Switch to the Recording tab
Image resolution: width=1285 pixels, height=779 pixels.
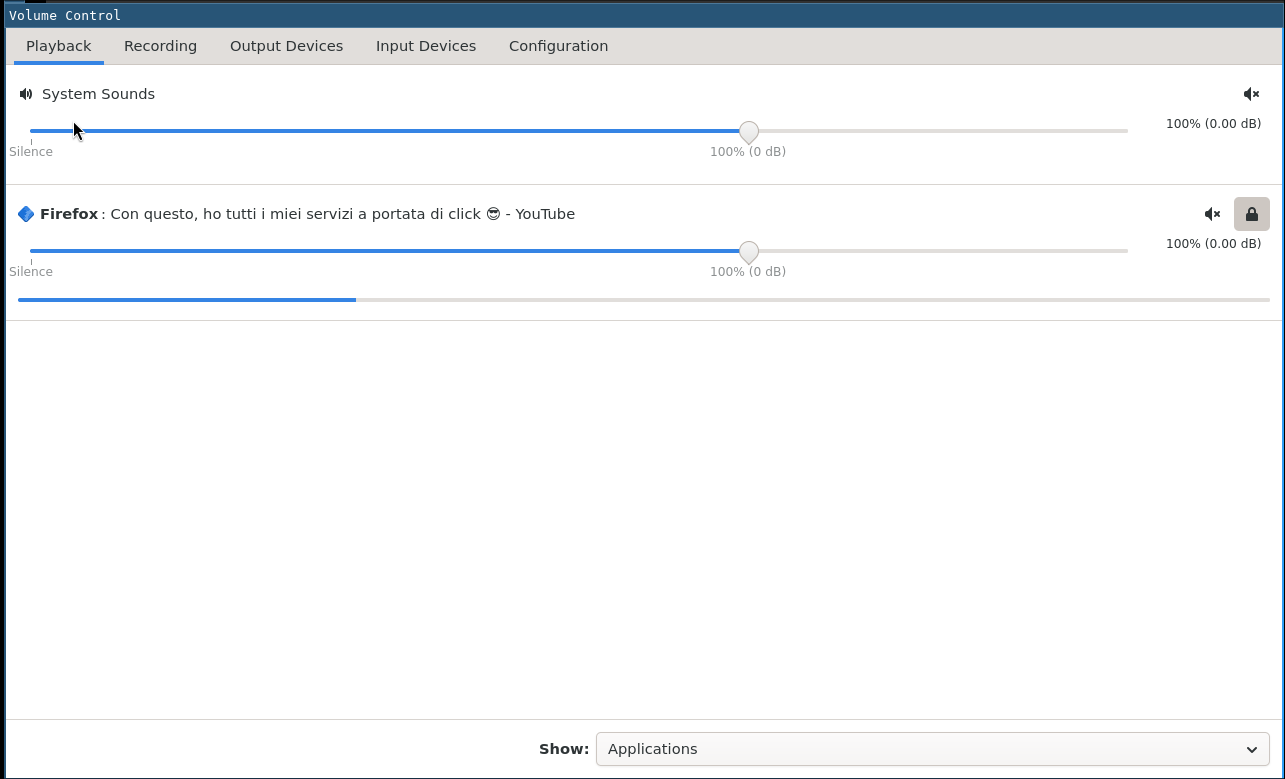point(160,46)
